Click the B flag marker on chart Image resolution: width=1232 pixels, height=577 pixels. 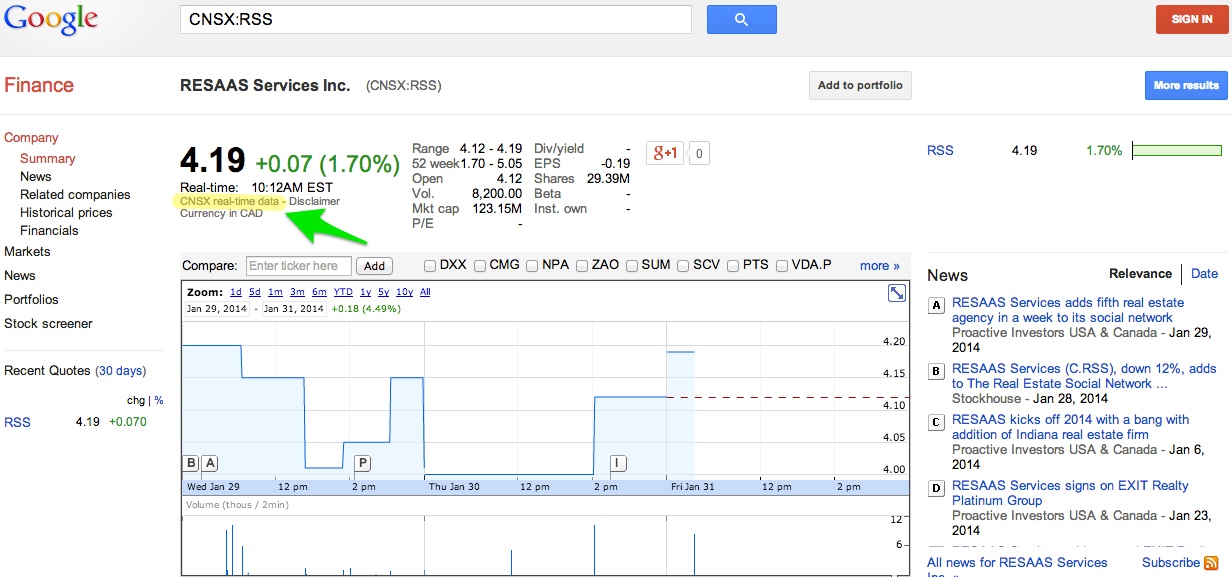(x=191, y=462)
